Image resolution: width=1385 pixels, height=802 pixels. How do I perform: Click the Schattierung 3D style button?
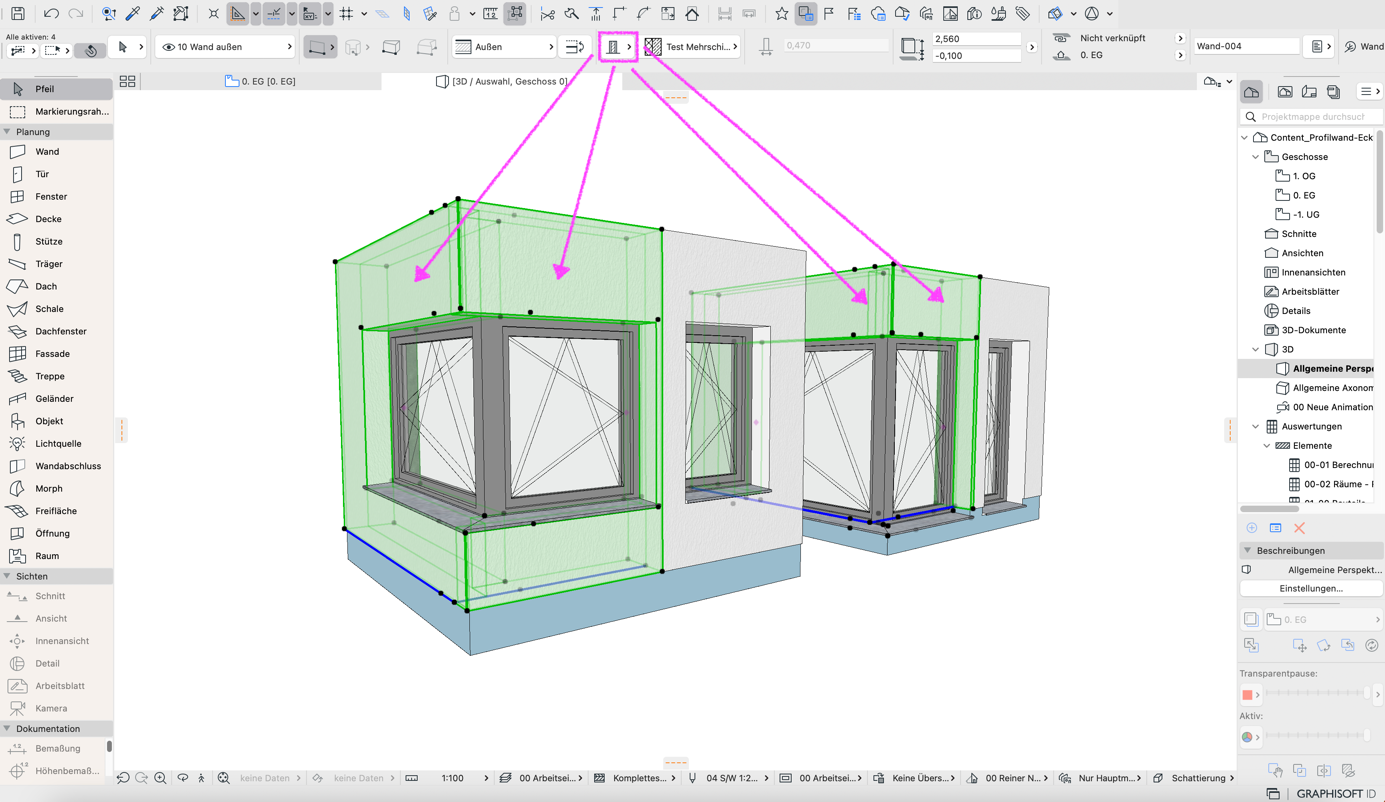1193,778
